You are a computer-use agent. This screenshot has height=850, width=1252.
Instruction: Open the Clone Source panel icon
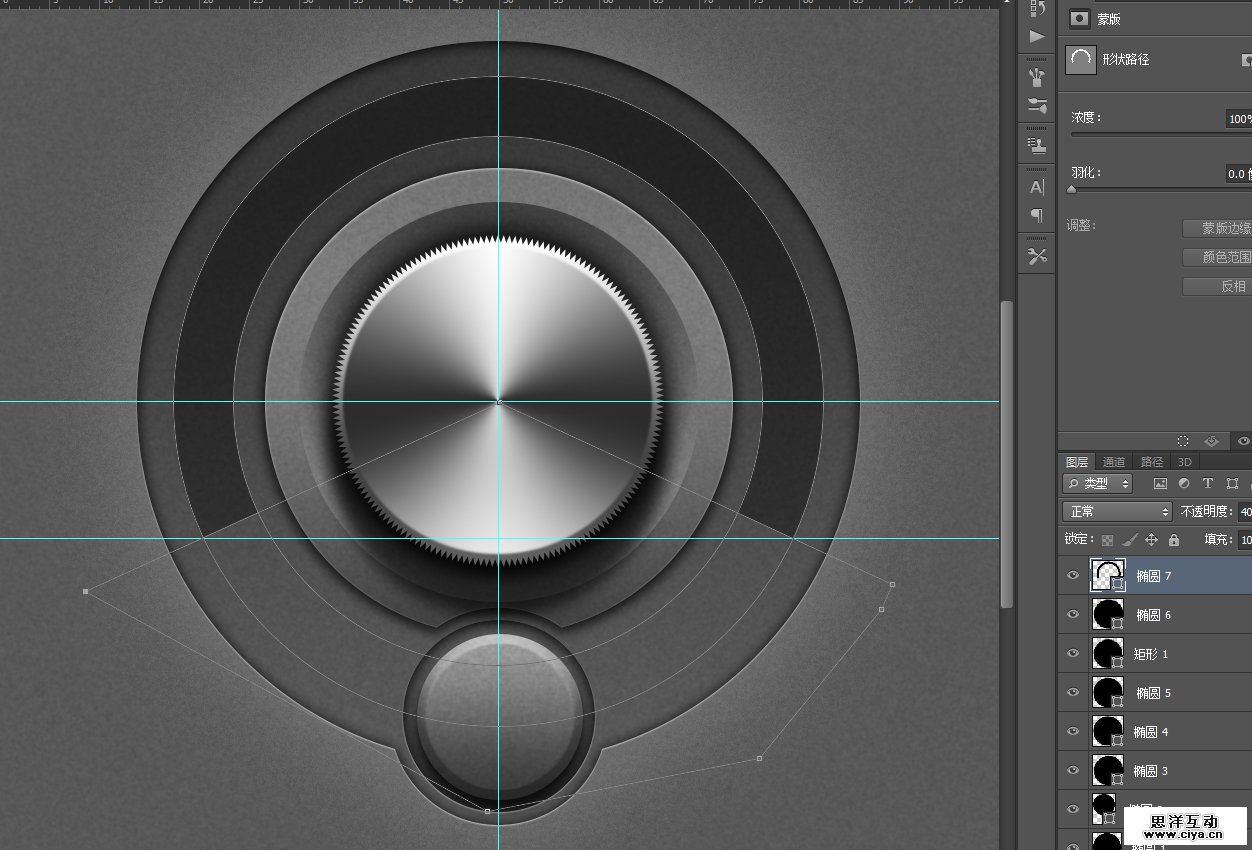pos(1037,145)
